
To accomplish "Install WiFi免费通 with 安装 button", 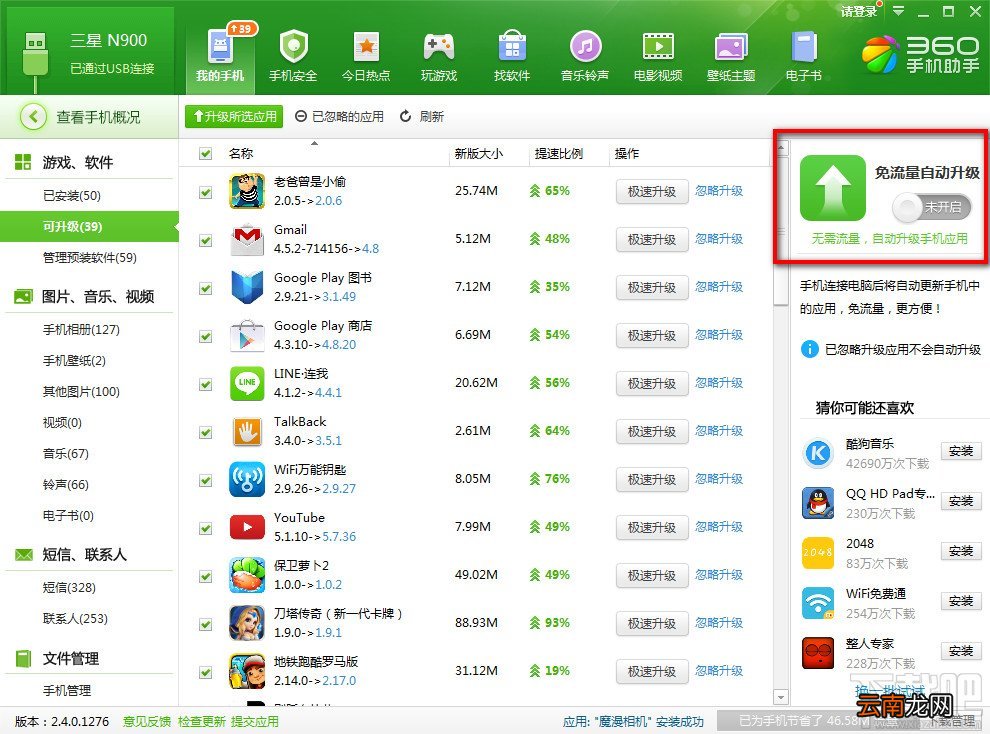I will click(x=960, y=601).
